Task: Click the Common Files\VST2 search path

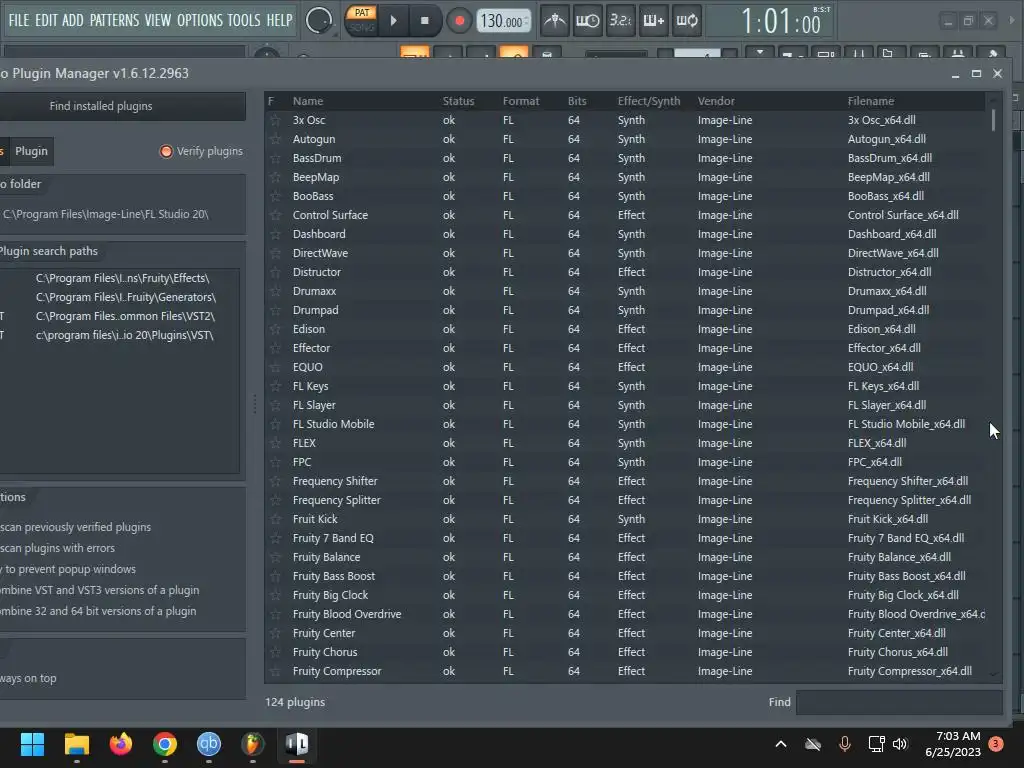Action: pyautogui.click(x=125, y=316)
